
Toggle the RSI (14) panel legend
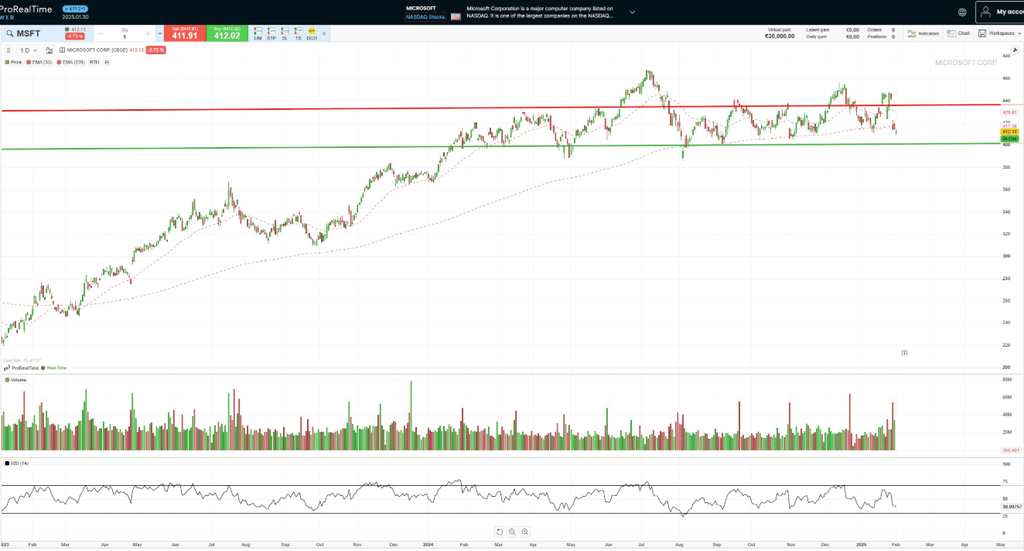[x=17, y=464]
